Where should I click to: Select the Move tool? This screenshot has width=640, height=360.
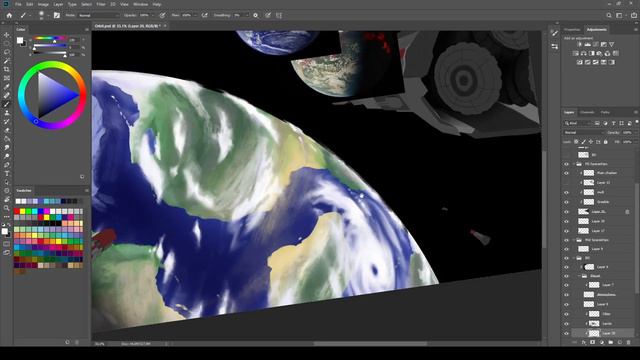(7, 35)
